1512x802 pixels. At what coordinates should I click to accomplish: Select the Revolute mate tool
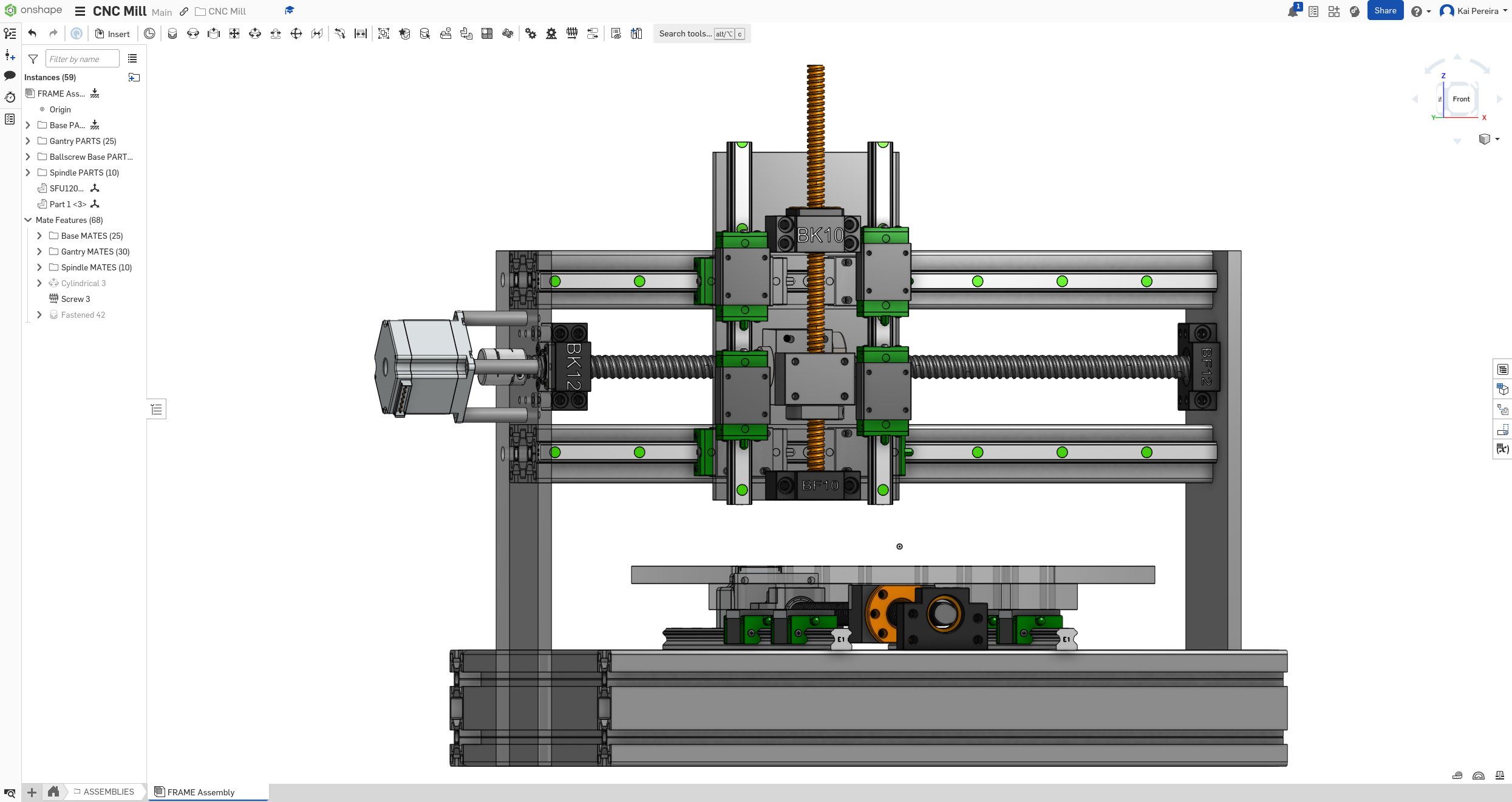pos(193,34)
